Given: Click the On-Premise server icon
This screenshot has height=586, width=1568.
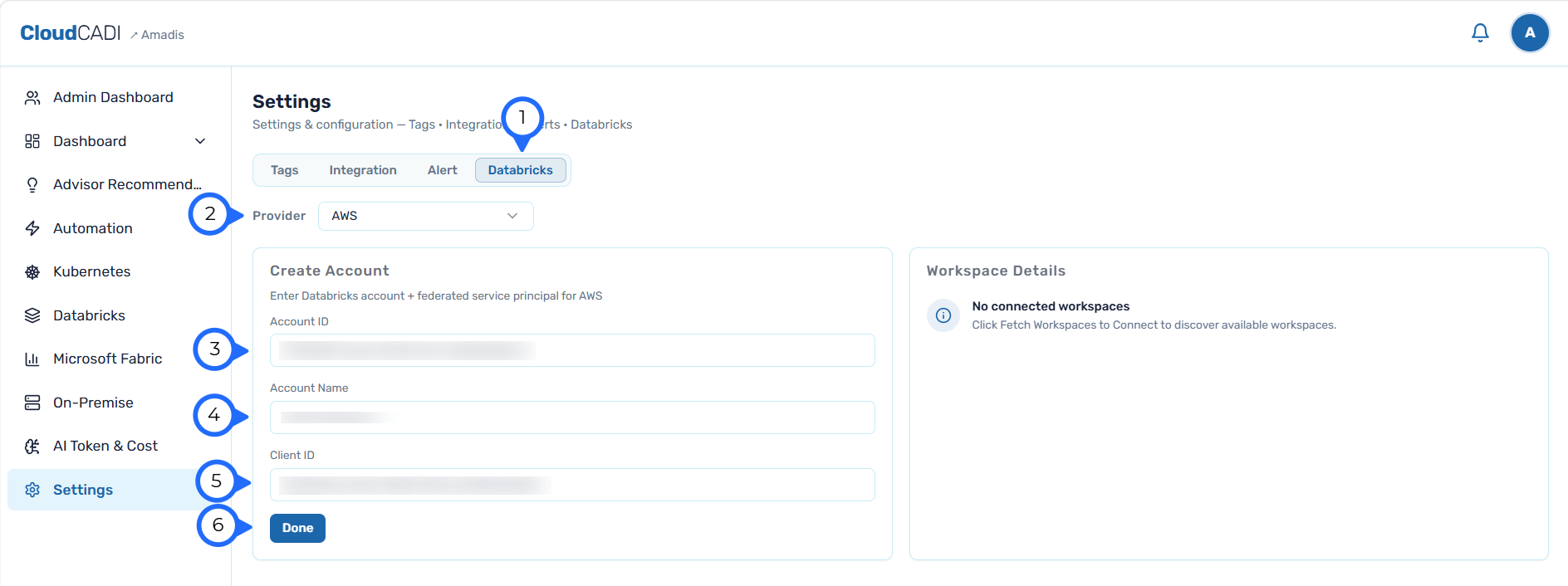Looking at the screenshot, I should (x=32, y=403).
